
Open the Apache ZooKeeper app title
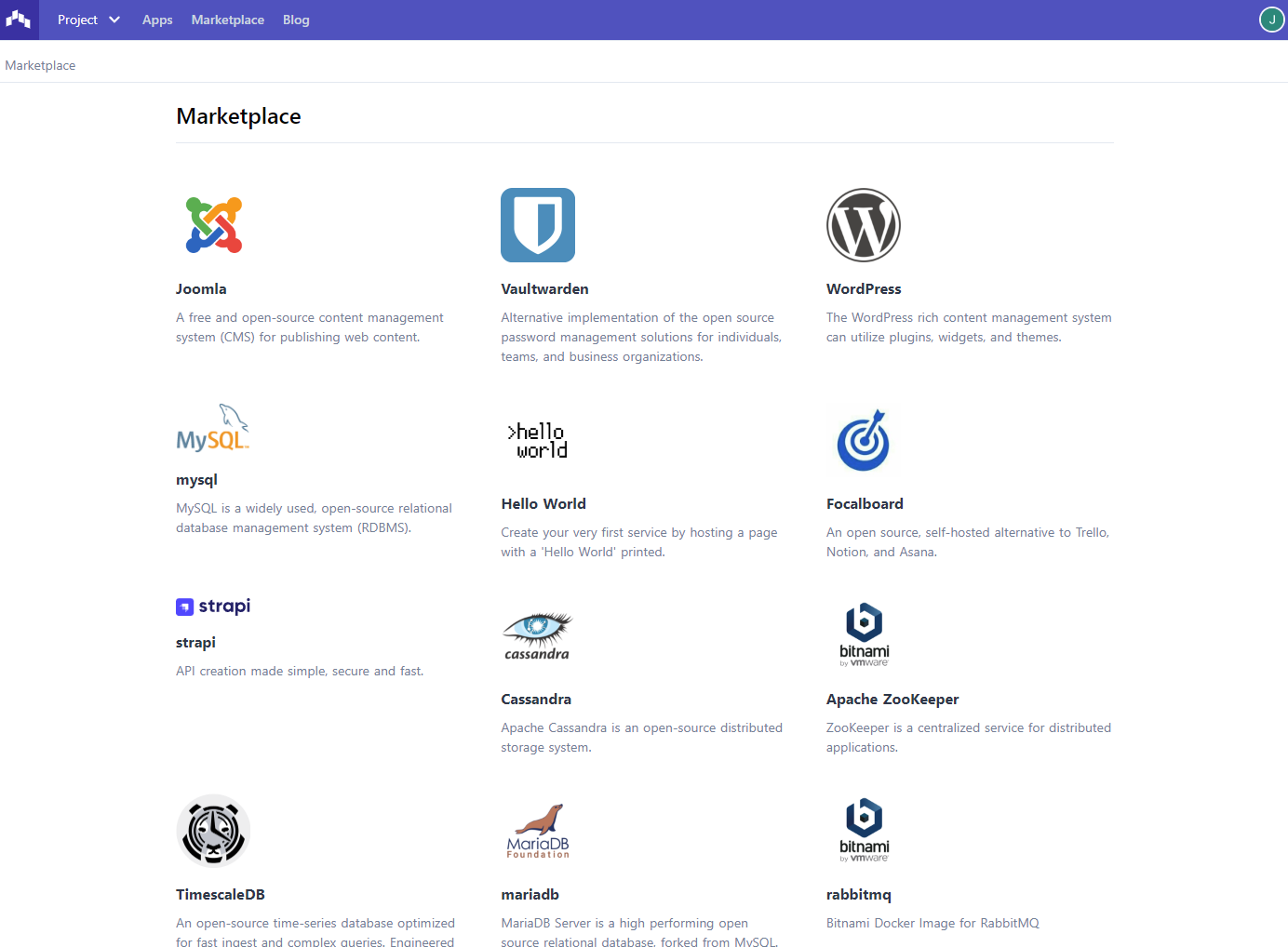(892, 700)
